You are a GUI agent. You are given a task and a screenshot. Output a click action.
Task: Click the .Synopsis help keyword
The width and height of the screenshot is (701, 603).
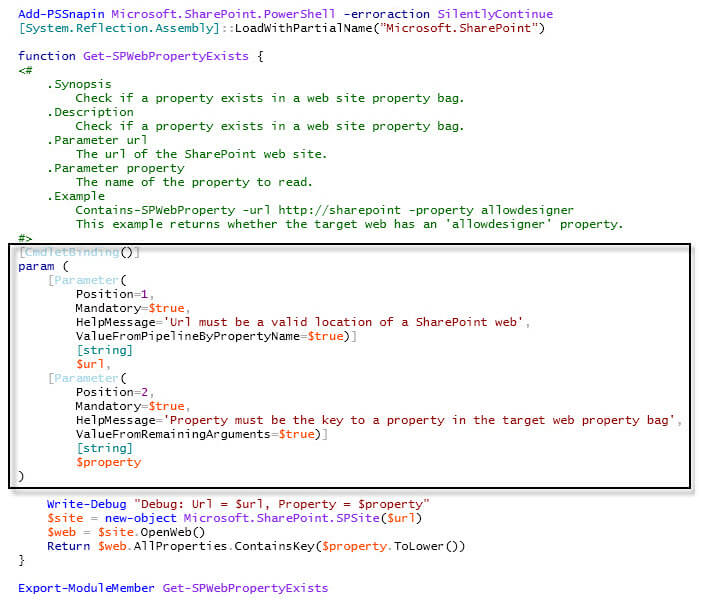coord(79,84)
